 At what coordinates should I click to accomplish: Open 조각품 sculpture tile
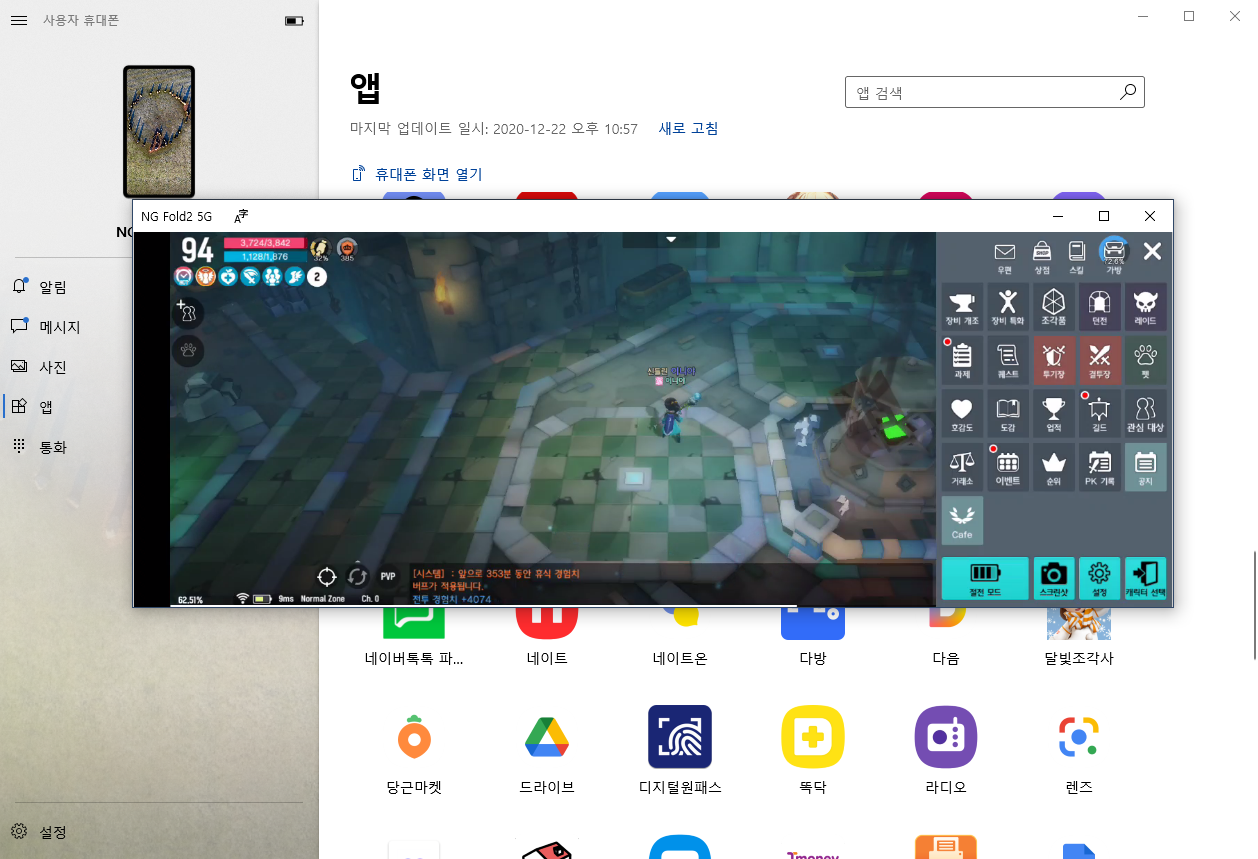pos(1054,307)
